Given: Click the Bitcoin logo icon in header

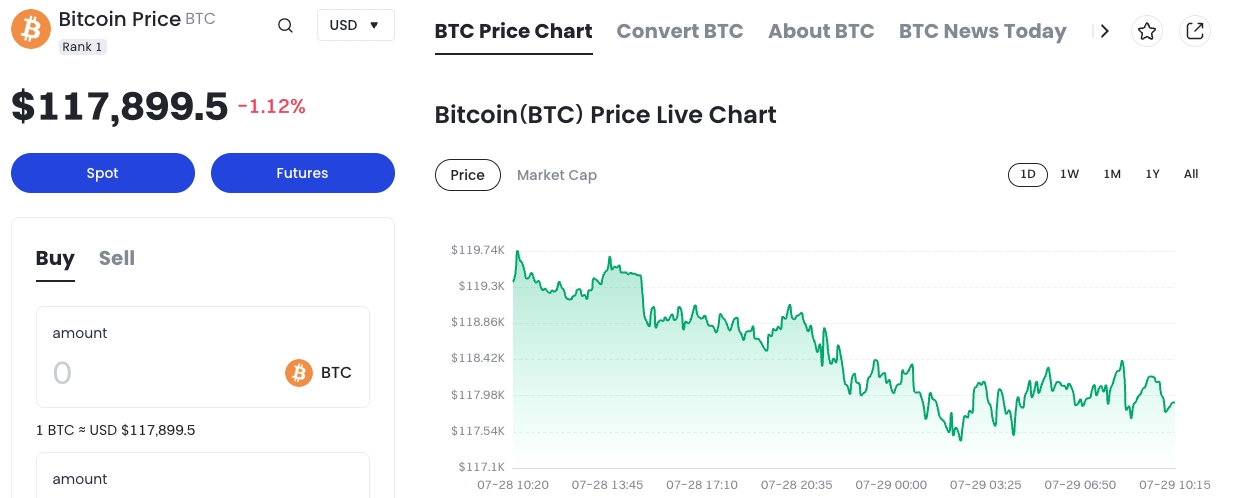Looking at the screenshot, I should click(31, 29).
